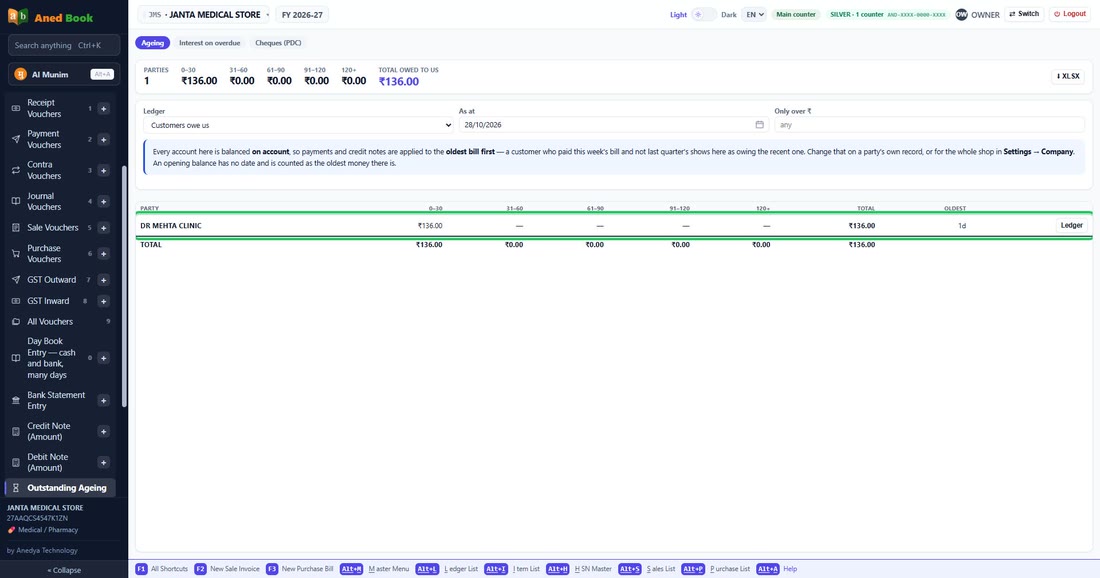
Task: Open Outstanding Ageing in the sidebar
Action: coord(60,488)
